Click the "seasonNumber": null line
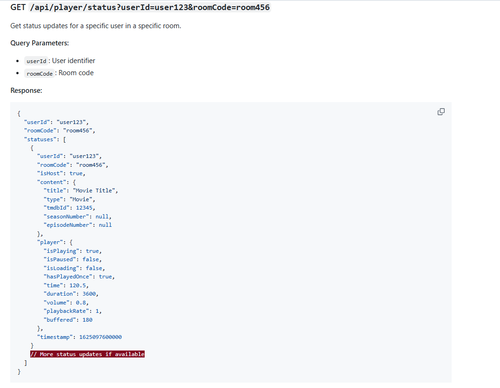500x388 pixels. pos(77,216)
